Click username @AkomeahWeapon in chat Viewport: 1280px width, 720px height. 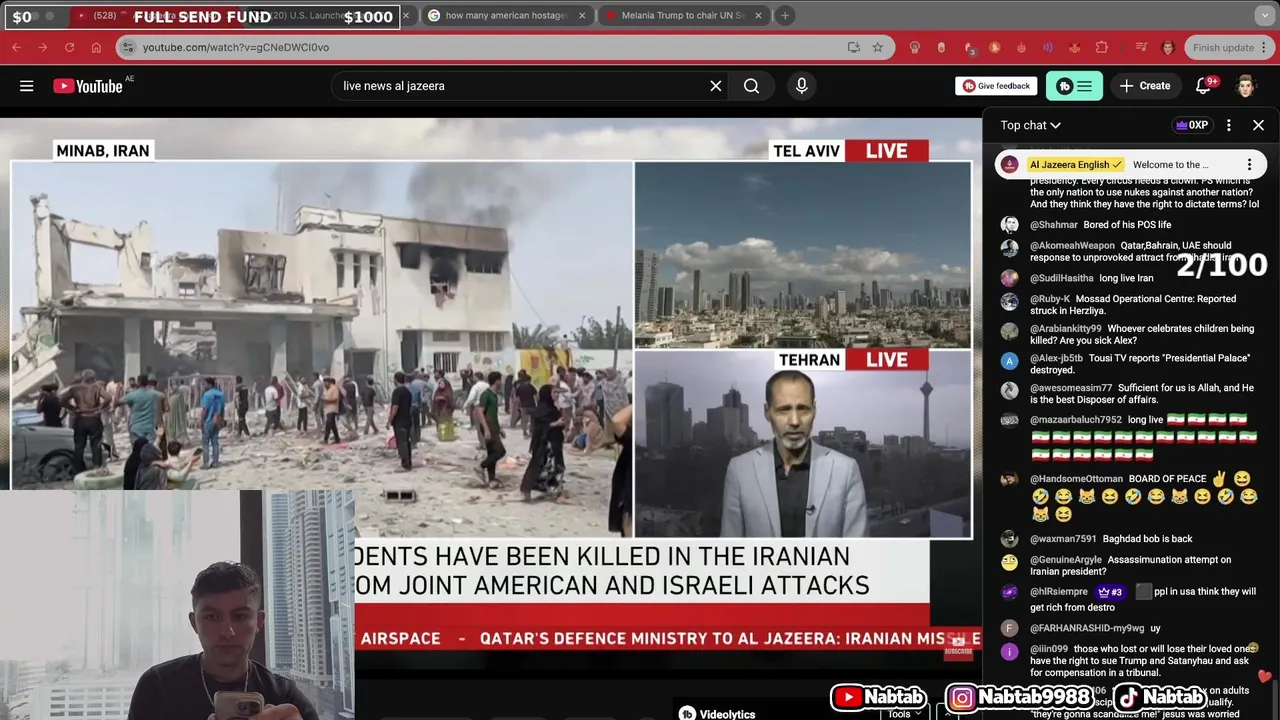pyautogui.click(x=1072, y=245)
